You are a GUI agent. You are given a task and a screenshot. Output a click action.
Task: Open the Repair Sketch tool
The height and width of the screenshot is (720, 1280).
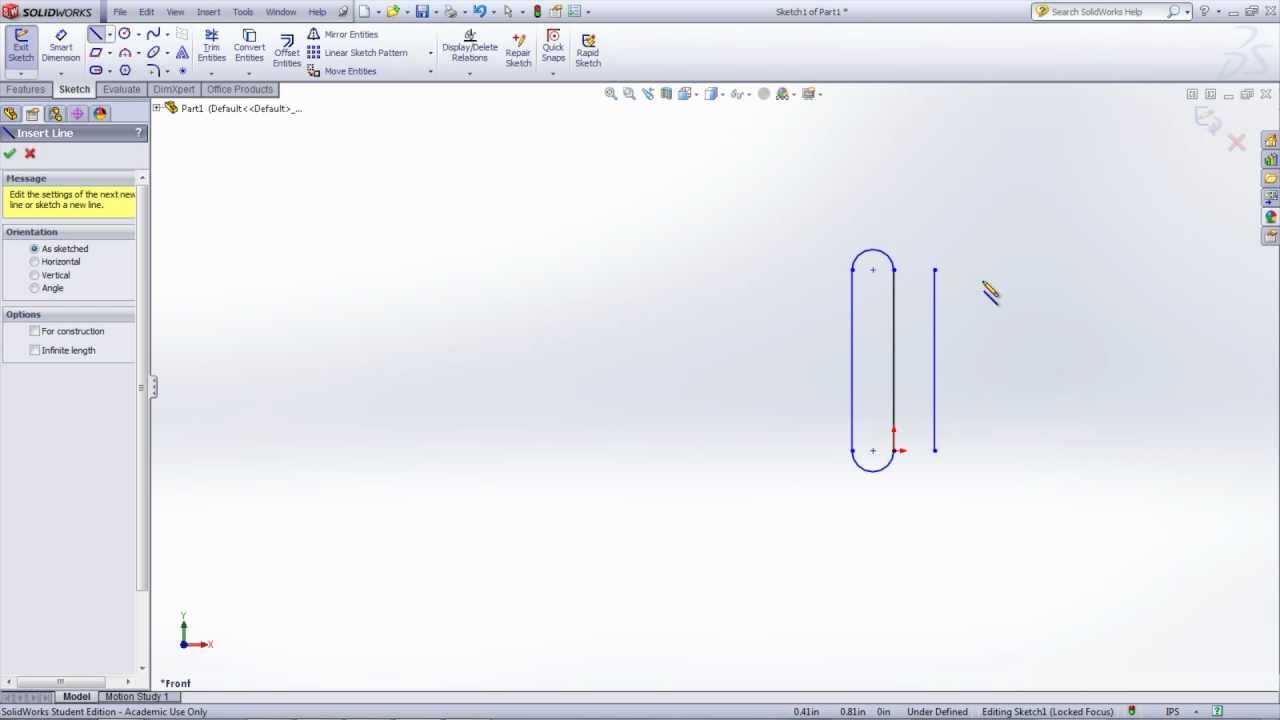click(518, 51)
